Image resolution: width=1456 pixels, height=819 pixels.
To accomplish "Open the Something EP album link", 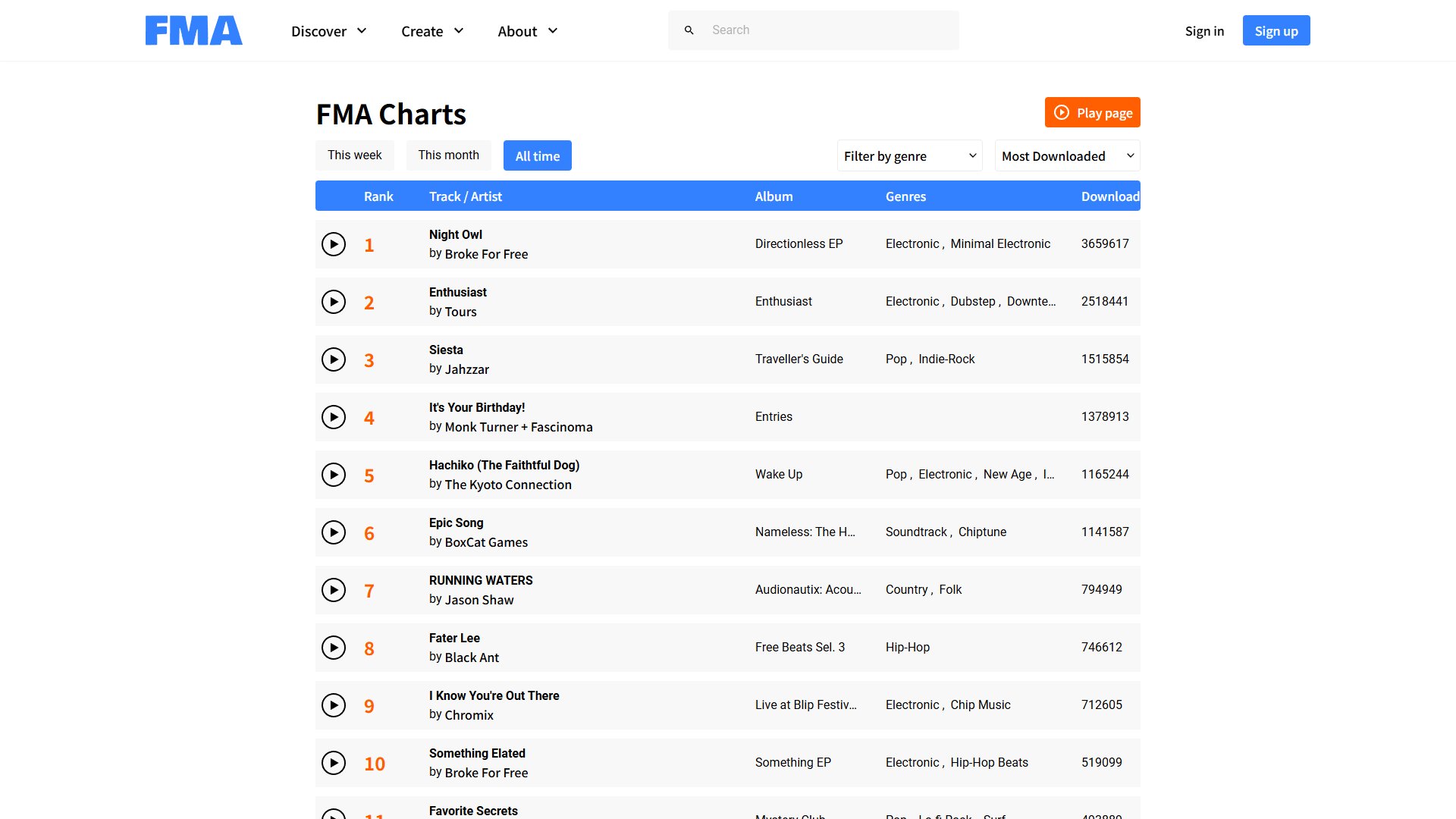I will click(x=793, y=763).
